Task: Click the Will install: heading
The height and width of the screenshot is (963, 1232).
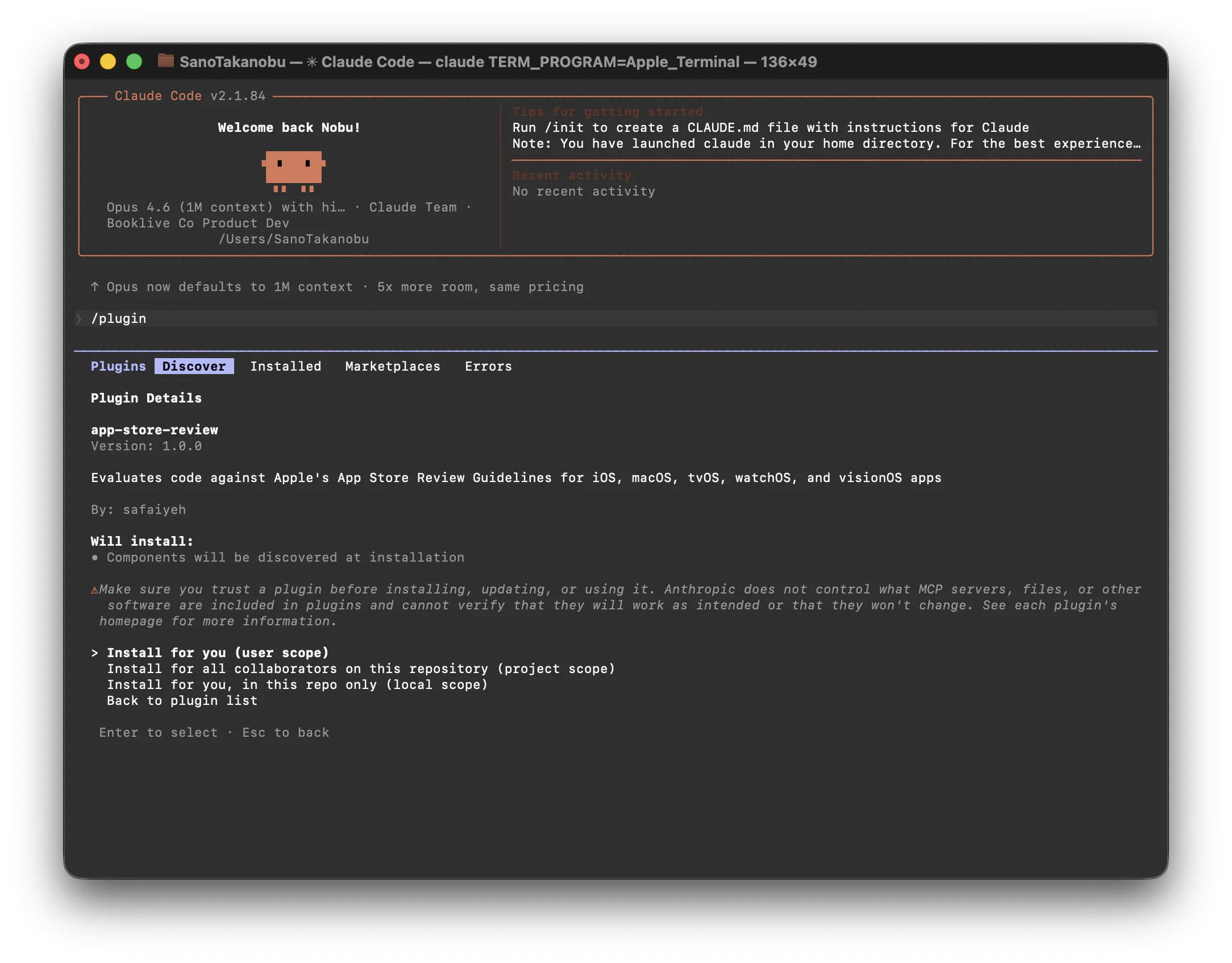Action: coord(142,541)
